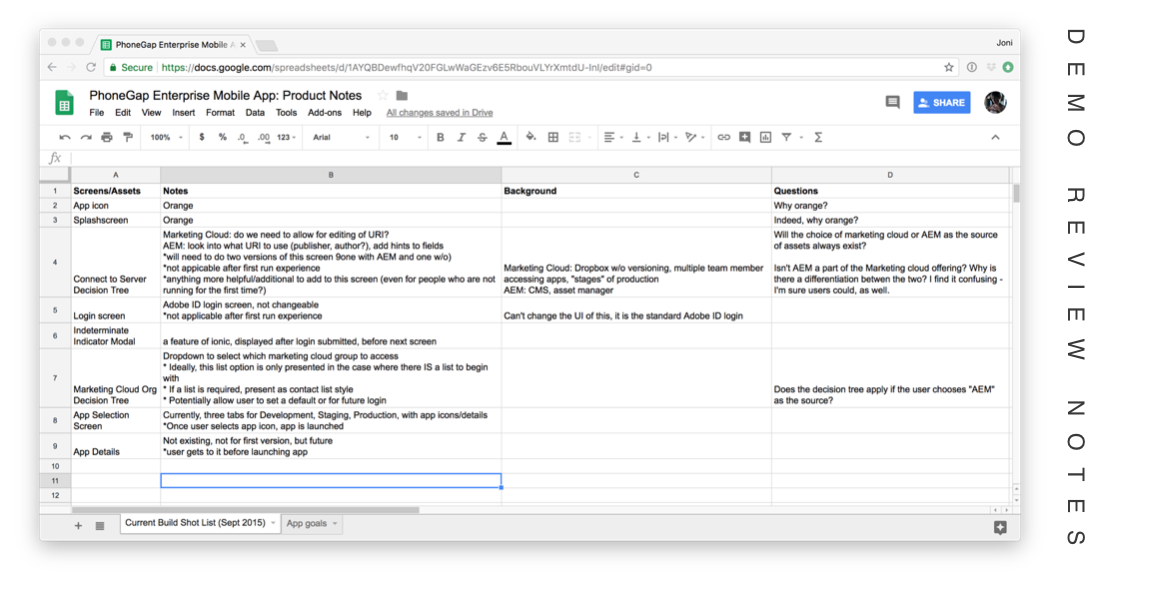Open text color picker
The width and height of the screenshot is (1150, 612).
tap(504, 137)
